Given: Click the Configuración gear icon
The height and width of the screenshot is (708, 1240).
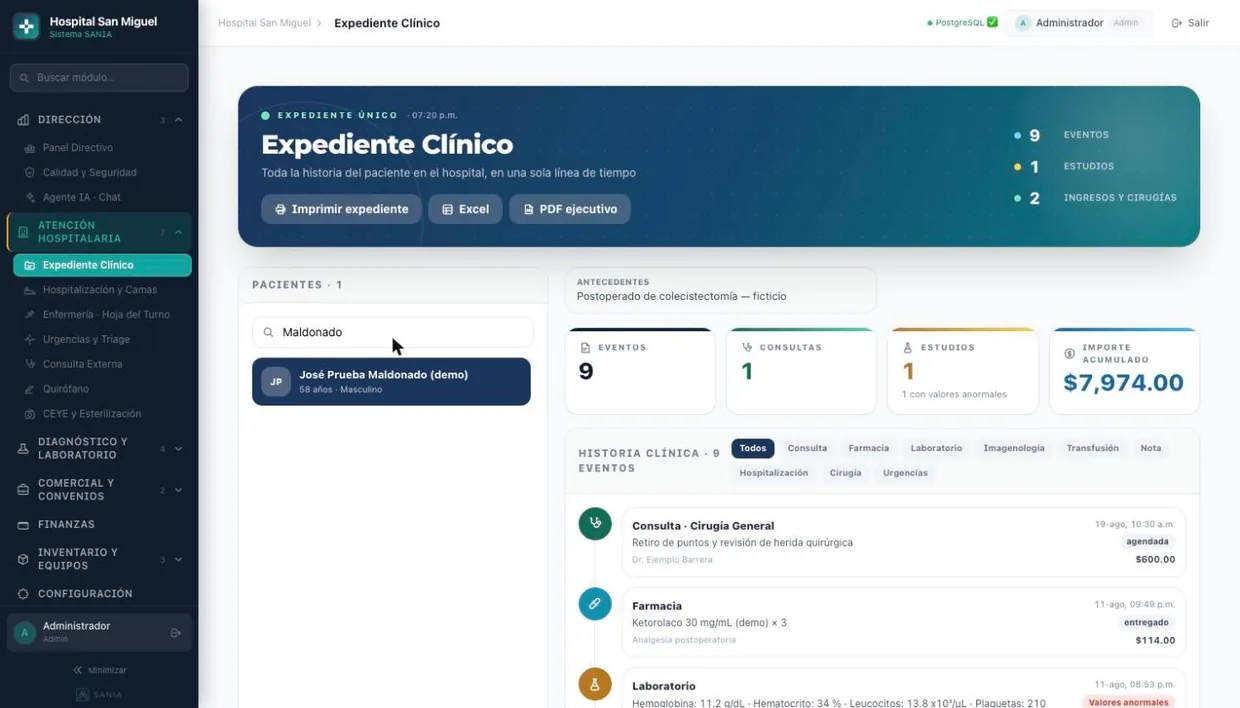Looking at the screenshot, I should pos(23,594).
